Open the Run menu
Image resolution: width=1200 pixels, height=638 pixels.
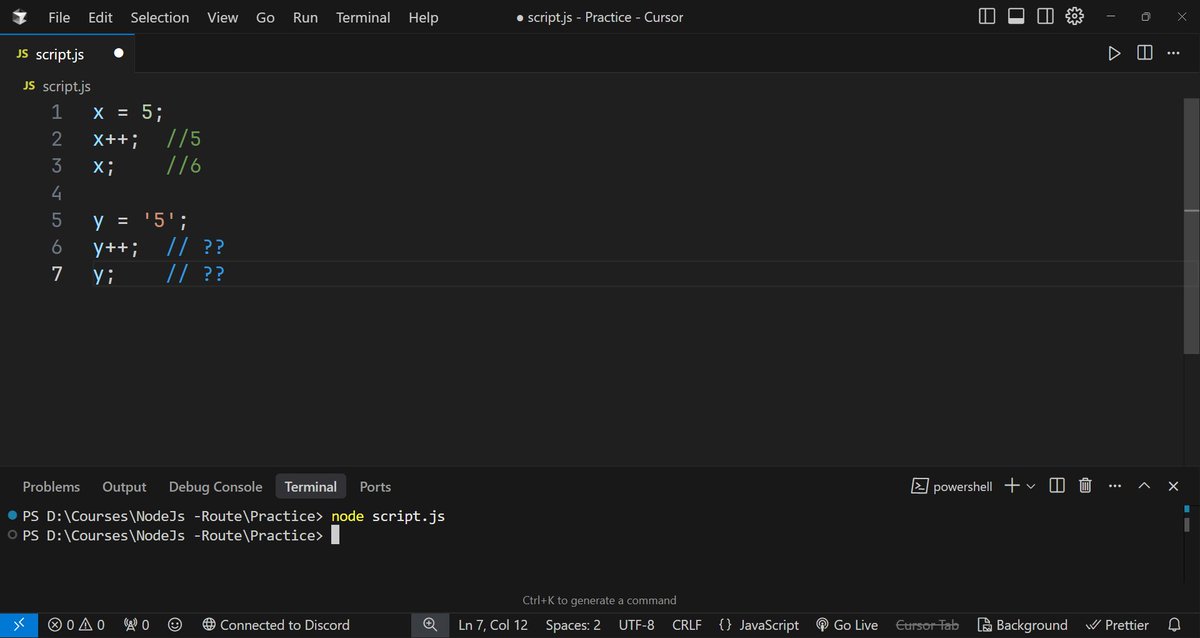click(305, 18)
